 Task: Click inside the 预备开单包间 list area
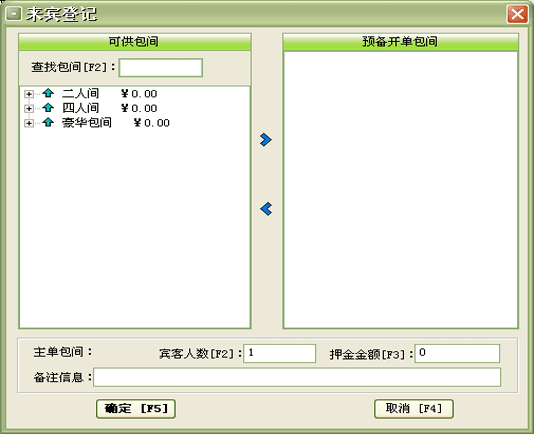[400, 190]
